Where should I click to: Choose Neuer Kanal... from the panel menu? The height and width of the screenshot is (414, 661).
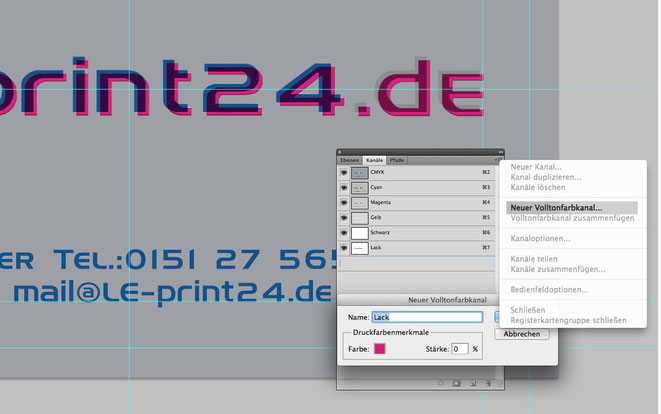point(536,167)
